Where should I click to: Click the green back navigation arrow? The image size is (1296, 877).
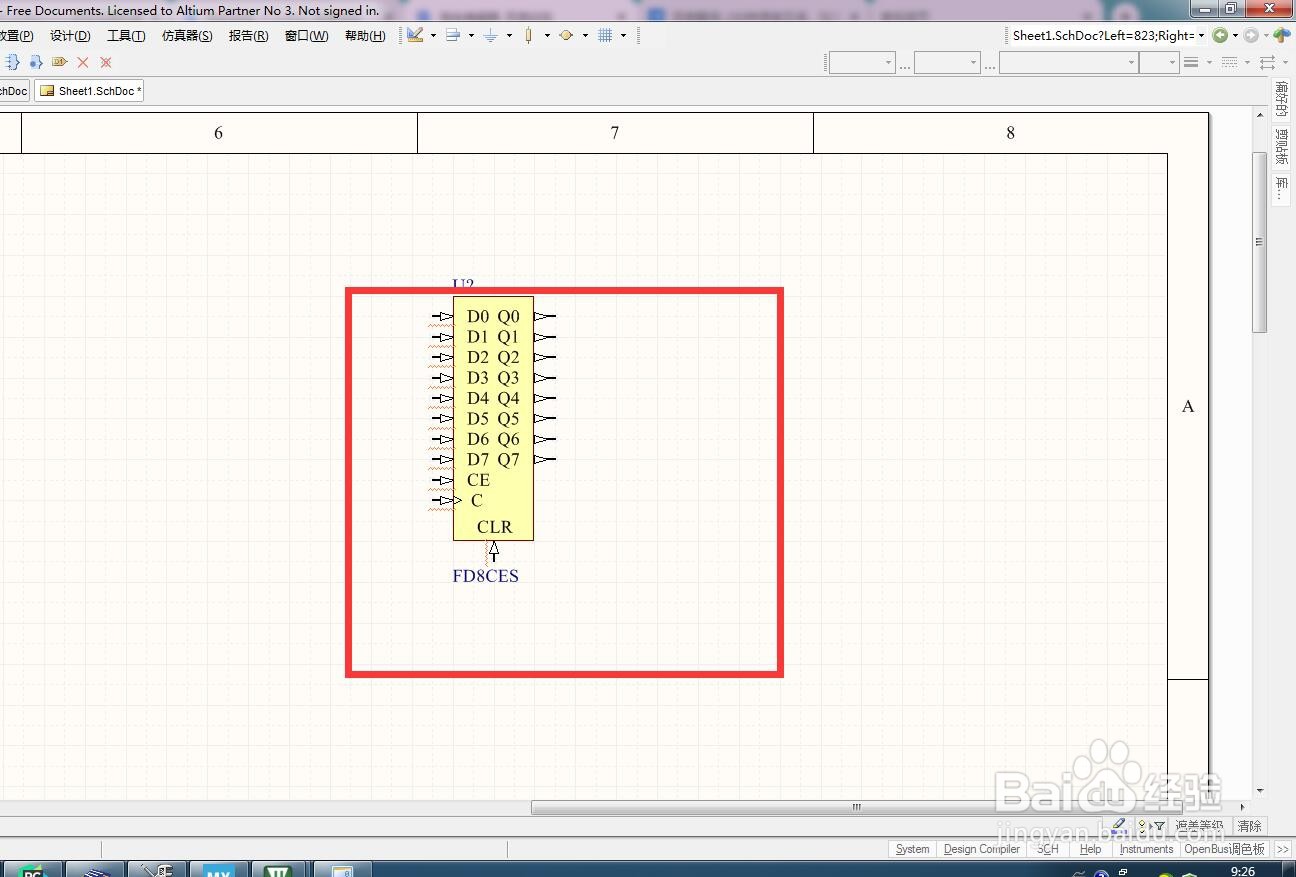1220,35
